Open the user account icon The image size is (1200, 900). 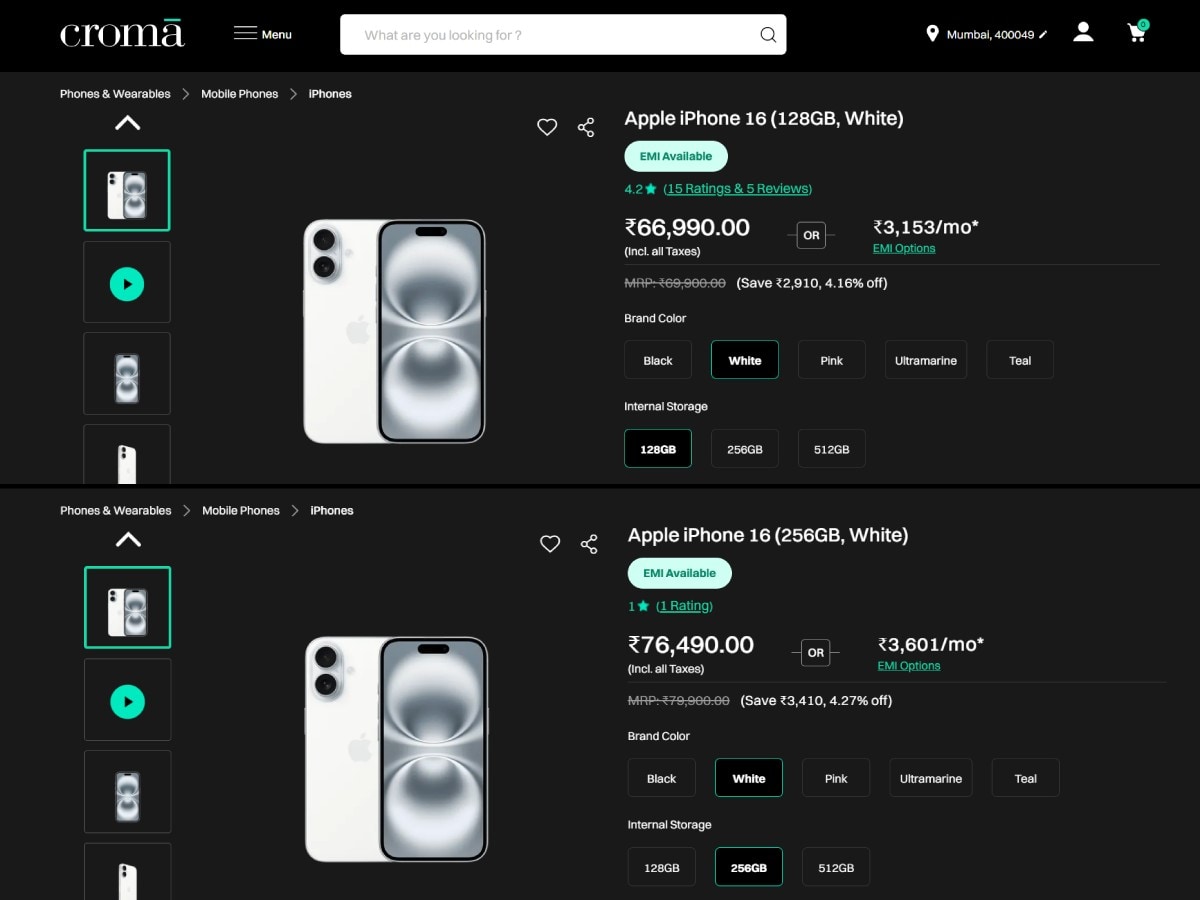coord(1082,33)
